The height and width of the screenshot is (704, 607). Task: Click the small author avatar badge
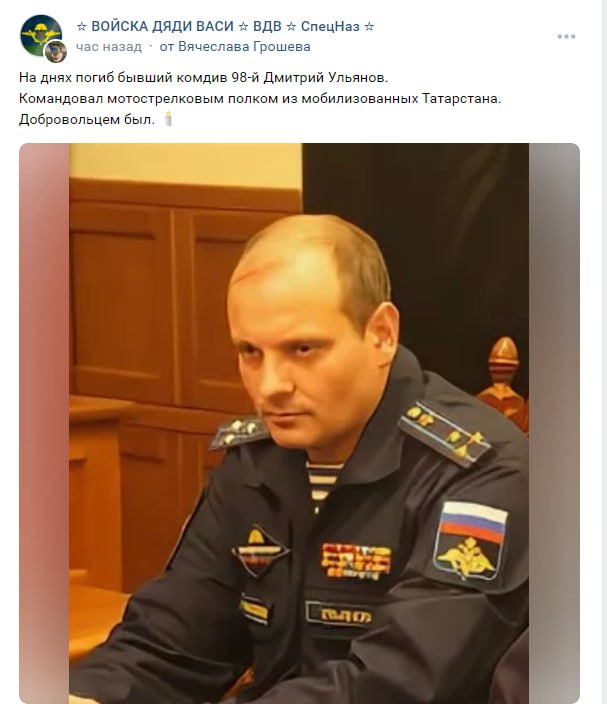(56, 51)
